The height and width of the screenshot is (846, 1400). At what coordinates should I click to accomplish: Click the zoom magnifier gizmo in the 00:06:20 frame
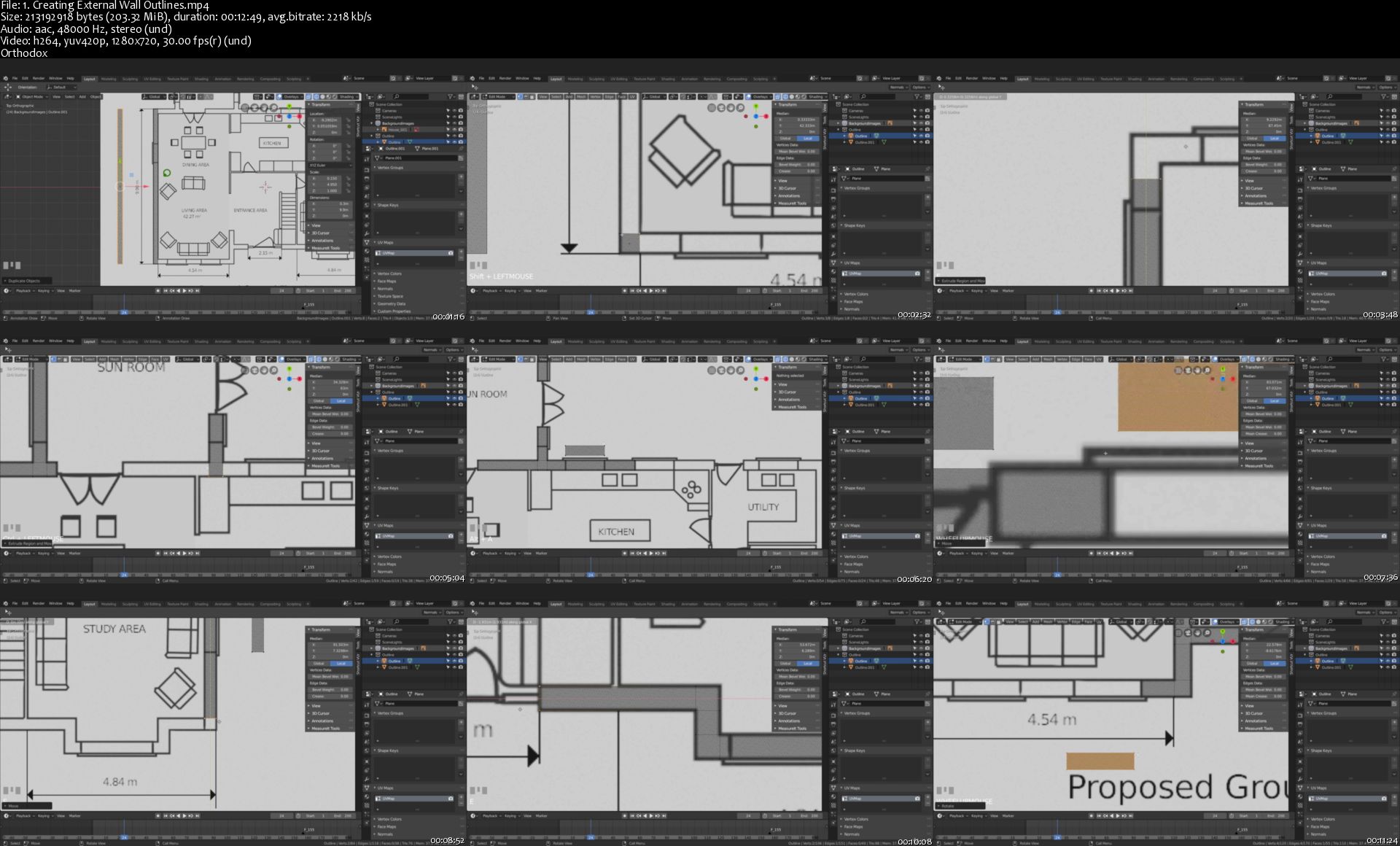click(x=741, y=370)
